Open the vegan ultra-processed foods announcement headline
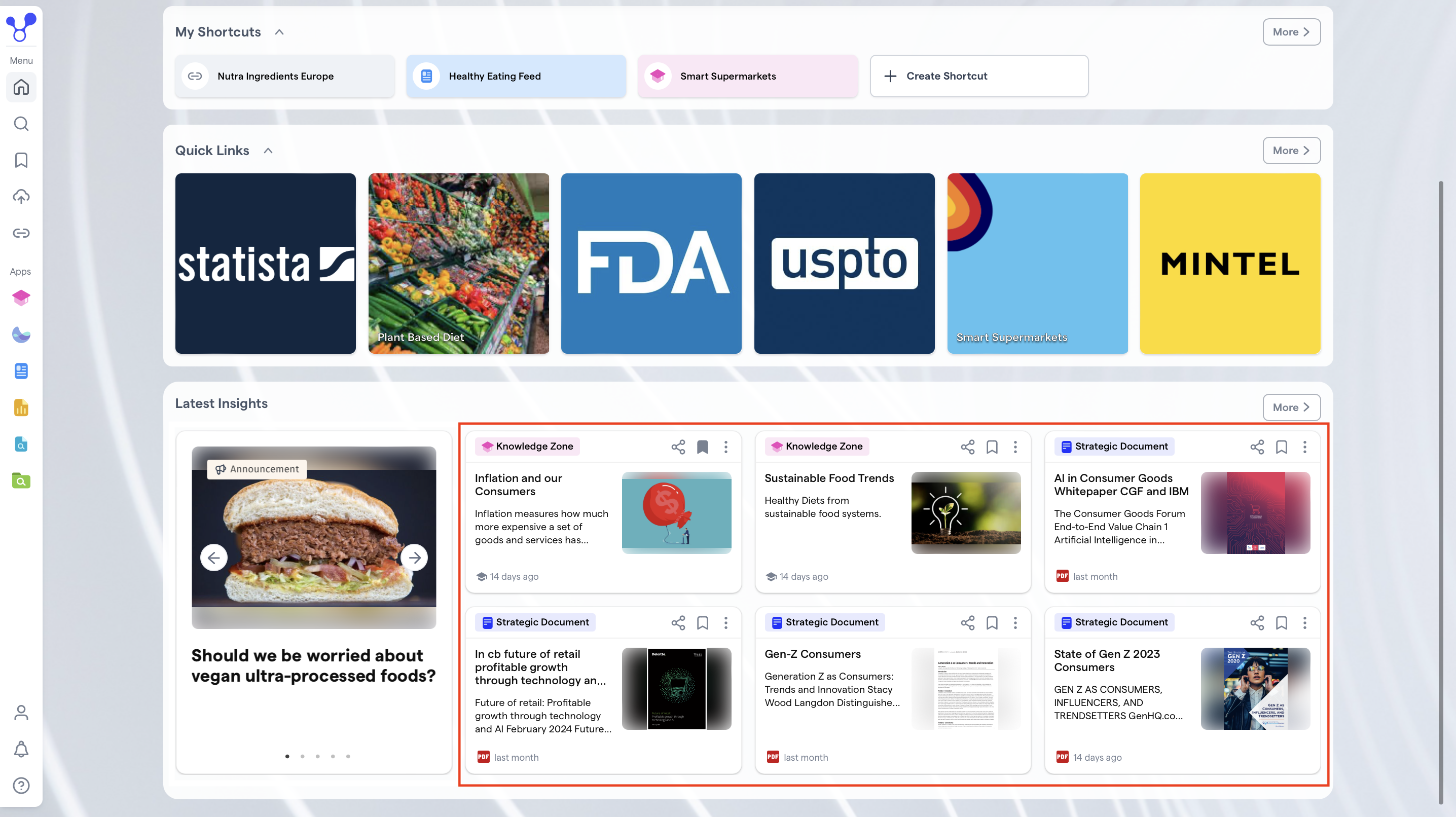 (x=313, y=665)
